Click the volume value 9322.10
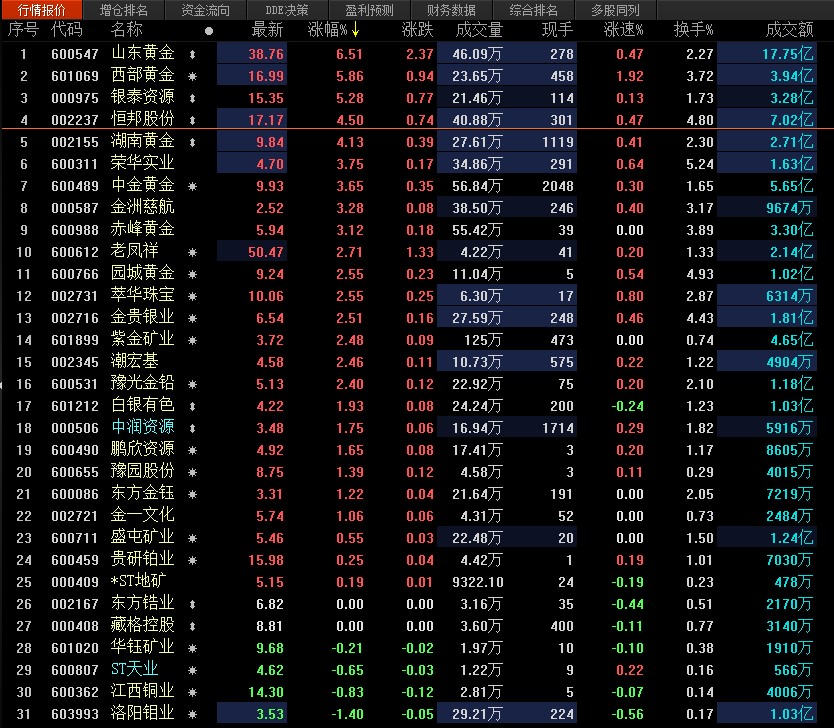The width and height of the screenshot is (834, 728). pos(478,583)
